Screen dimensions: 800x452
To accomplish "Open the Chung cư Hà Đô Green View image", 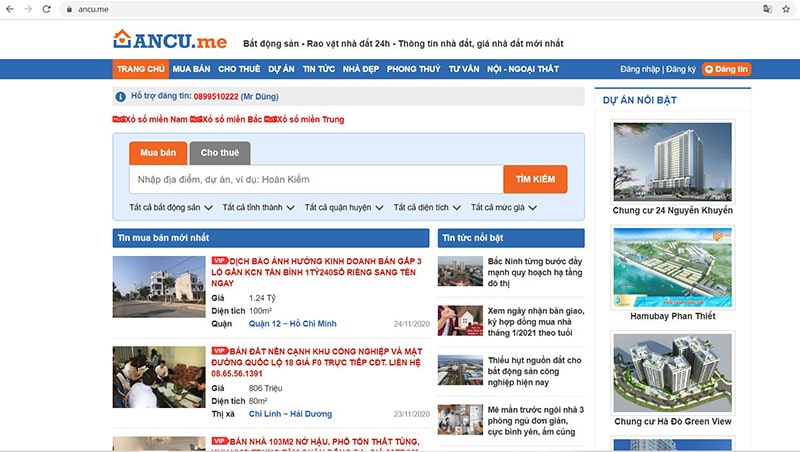I will point(672,373).
